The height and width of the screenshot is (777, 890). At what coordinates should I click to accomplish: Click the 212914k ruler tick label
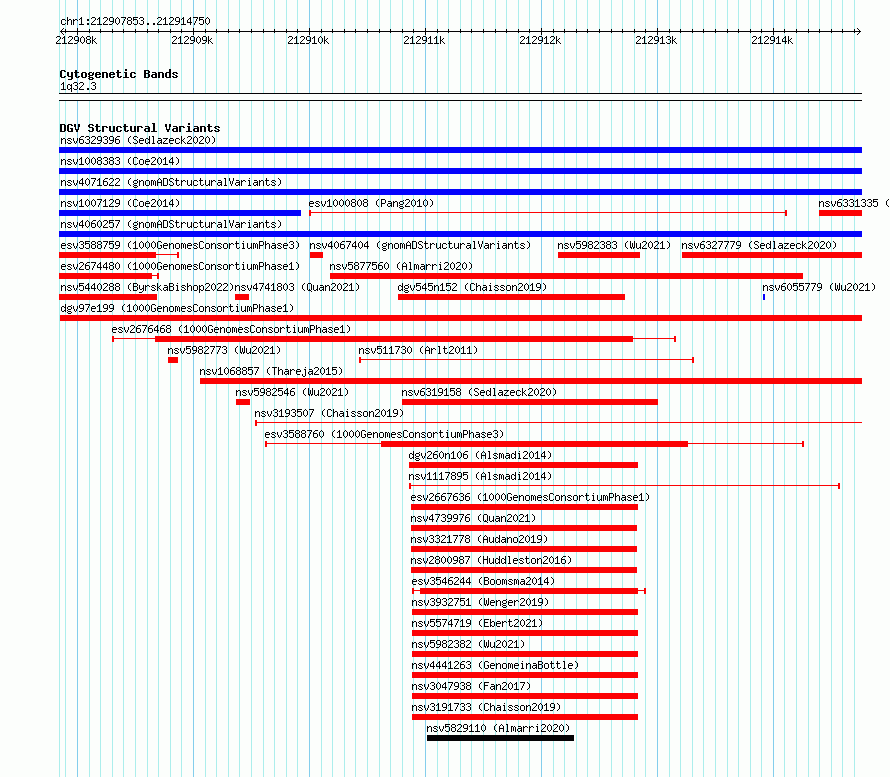tap(772, 40)
